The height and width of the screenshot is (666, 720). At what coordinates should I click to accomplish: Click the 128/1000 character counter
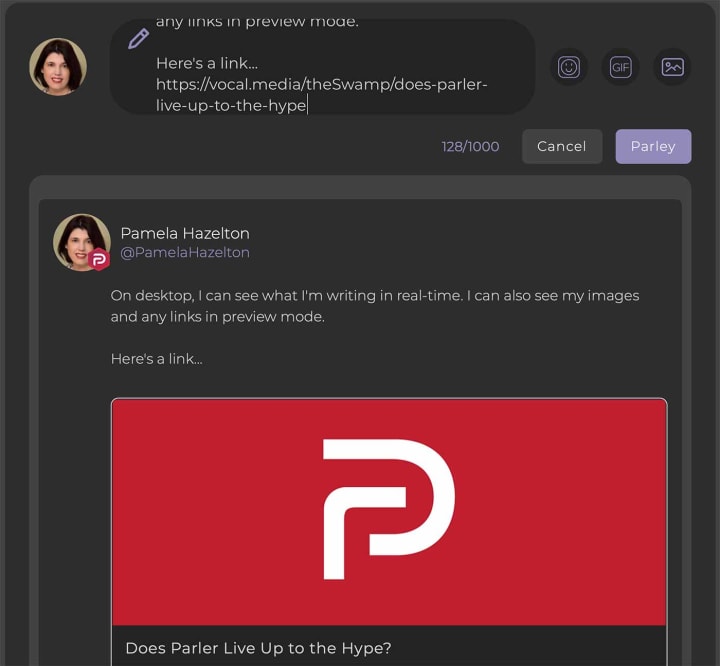470,147
